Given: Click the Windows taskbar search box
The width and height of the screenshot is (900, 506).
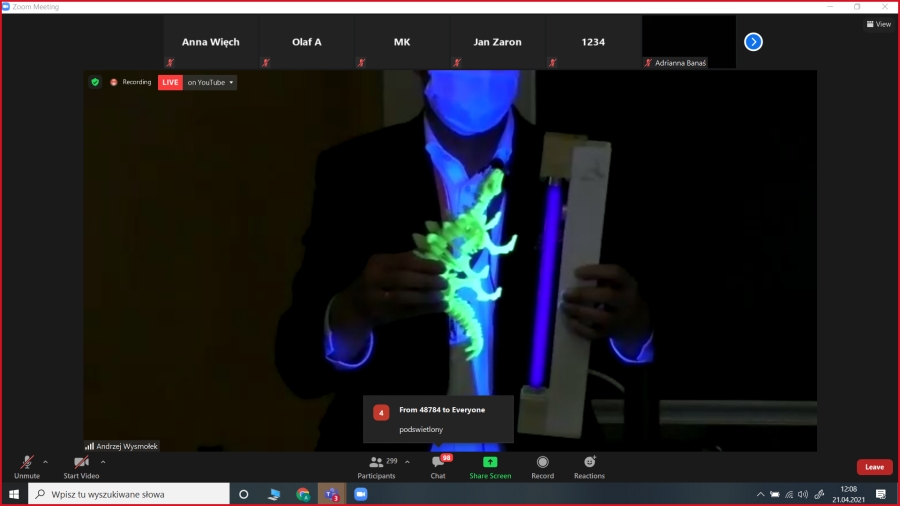Looking at the screenshot, I should tap(128, 494).
